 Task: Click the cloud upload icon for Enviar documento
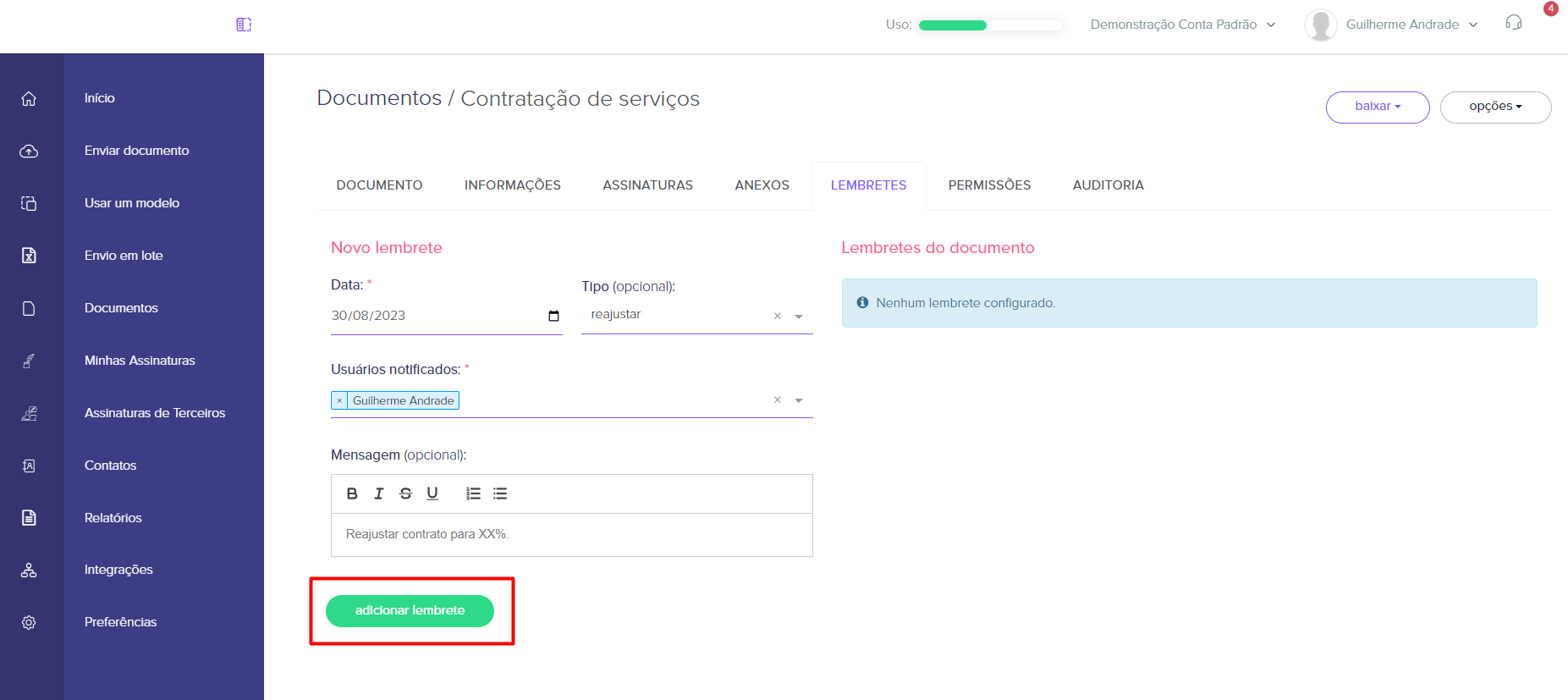point(29,152)
